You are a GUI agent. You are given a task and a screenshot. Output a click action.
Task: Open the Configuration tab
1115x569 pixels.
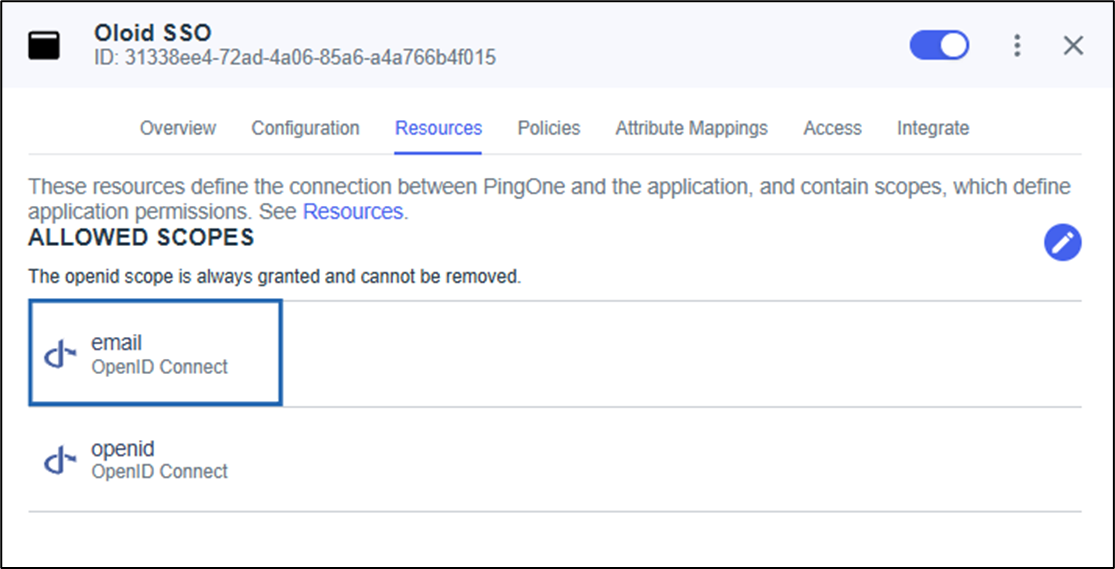click(305, 129)
